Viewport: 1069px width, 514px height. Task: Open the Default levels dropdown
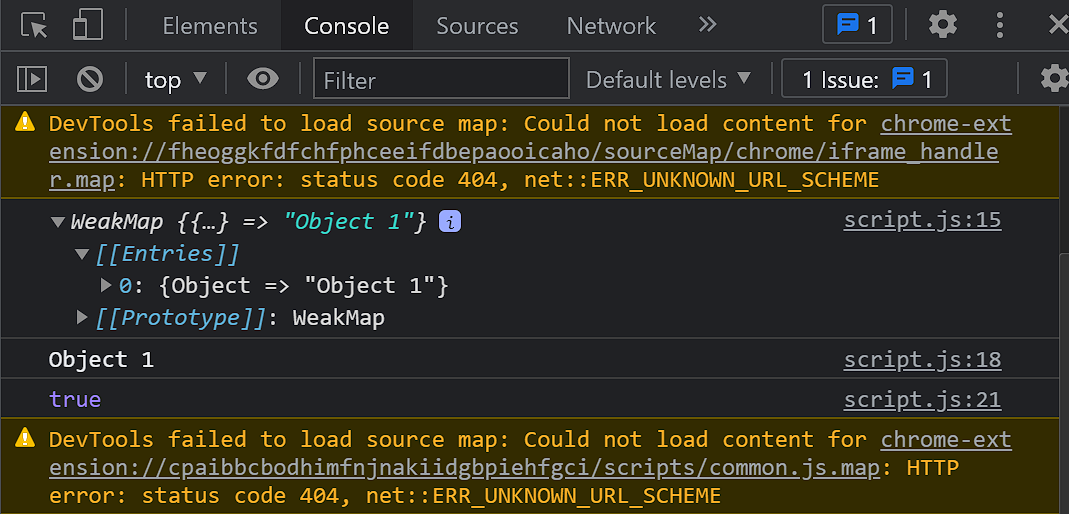[668, 79]
